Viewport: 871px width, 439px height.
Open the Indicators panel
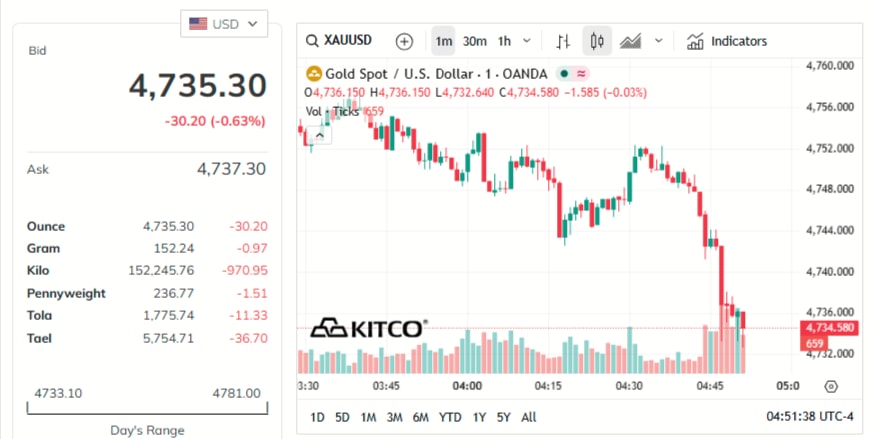pos(727,41)
